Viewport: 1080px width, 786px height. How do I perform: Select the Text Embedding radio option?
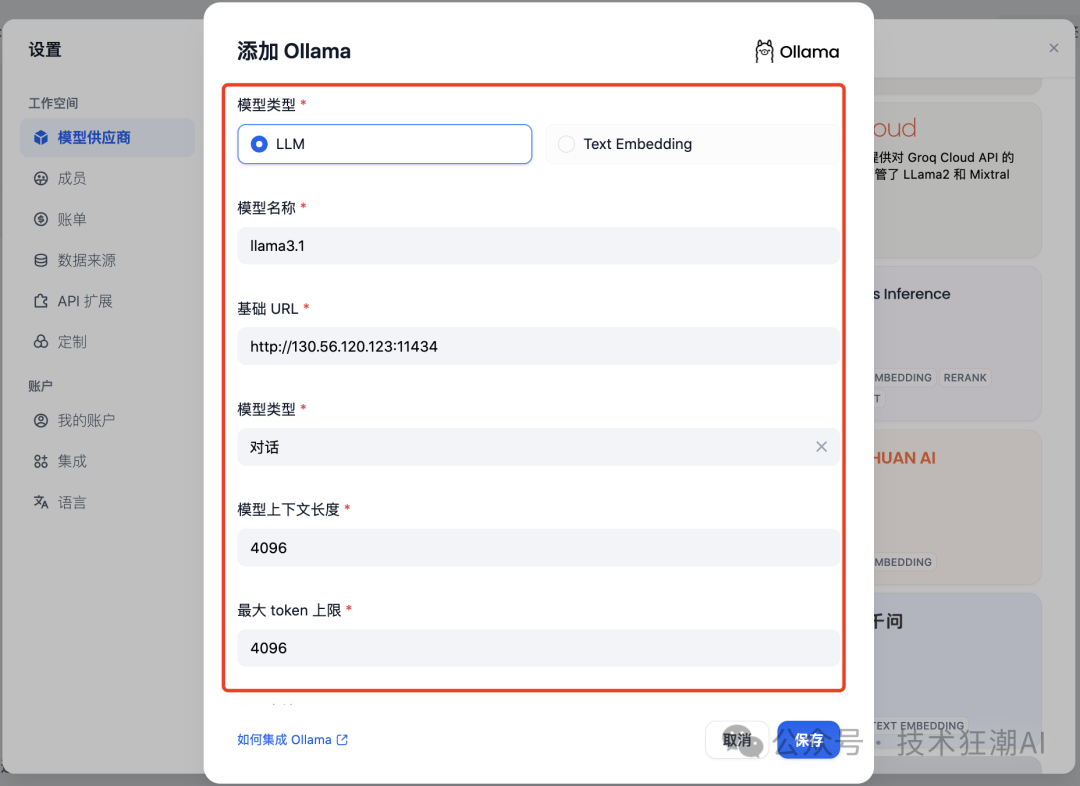pos(692,144)
